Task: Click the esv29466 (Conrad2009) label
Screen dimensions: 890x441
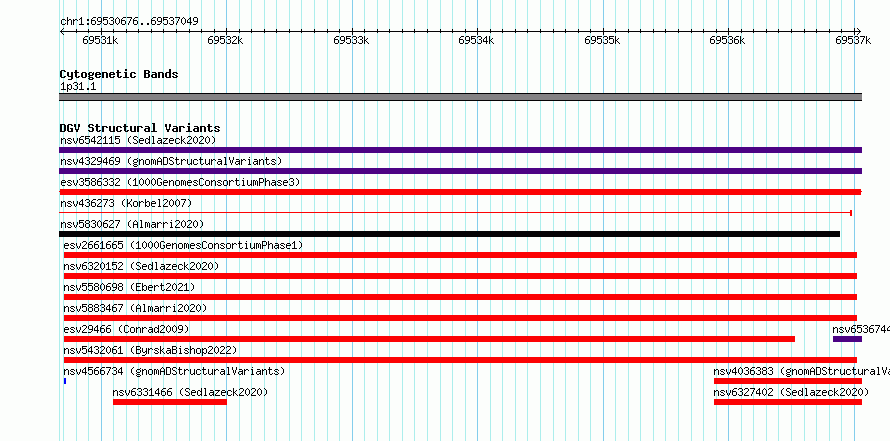Action: pyautogui.click(x=126, y=329)
